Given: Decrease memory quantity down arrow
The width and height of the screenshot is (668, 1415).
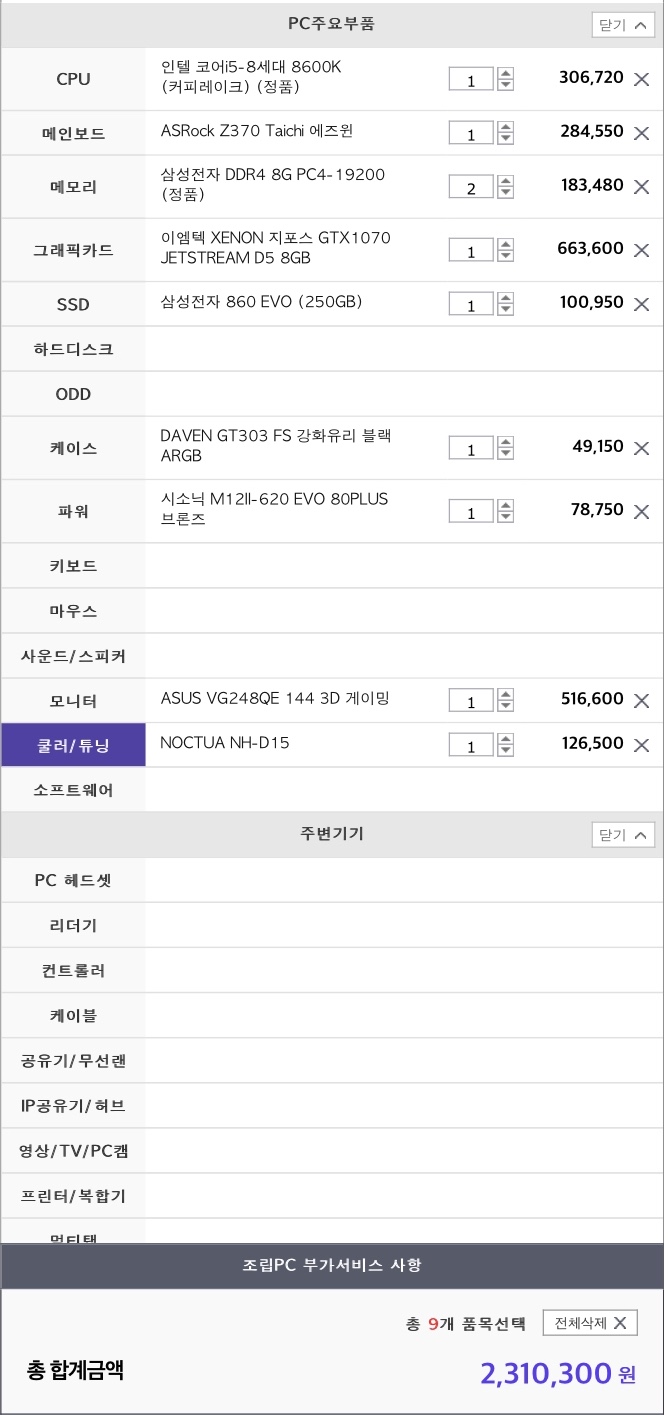Looking at the screenshot, I should coord(505,193).
